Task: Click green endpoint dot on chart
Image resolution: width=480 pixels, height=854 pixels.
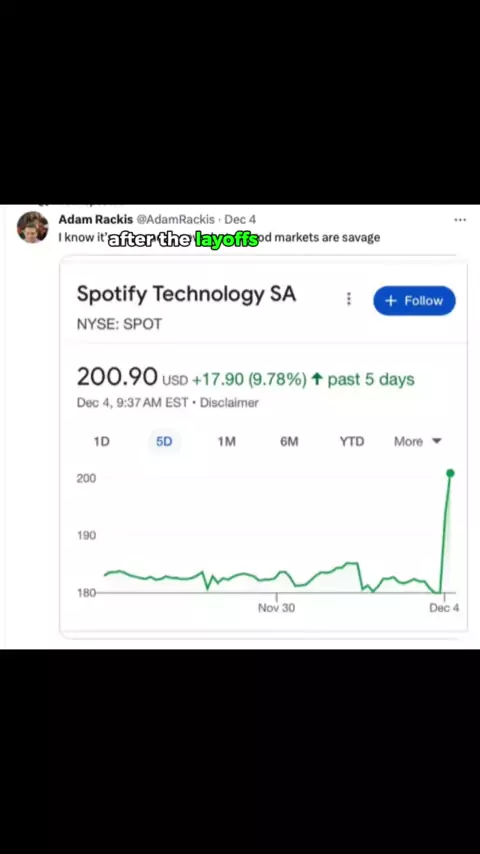Action: click(x=450, y=473)
